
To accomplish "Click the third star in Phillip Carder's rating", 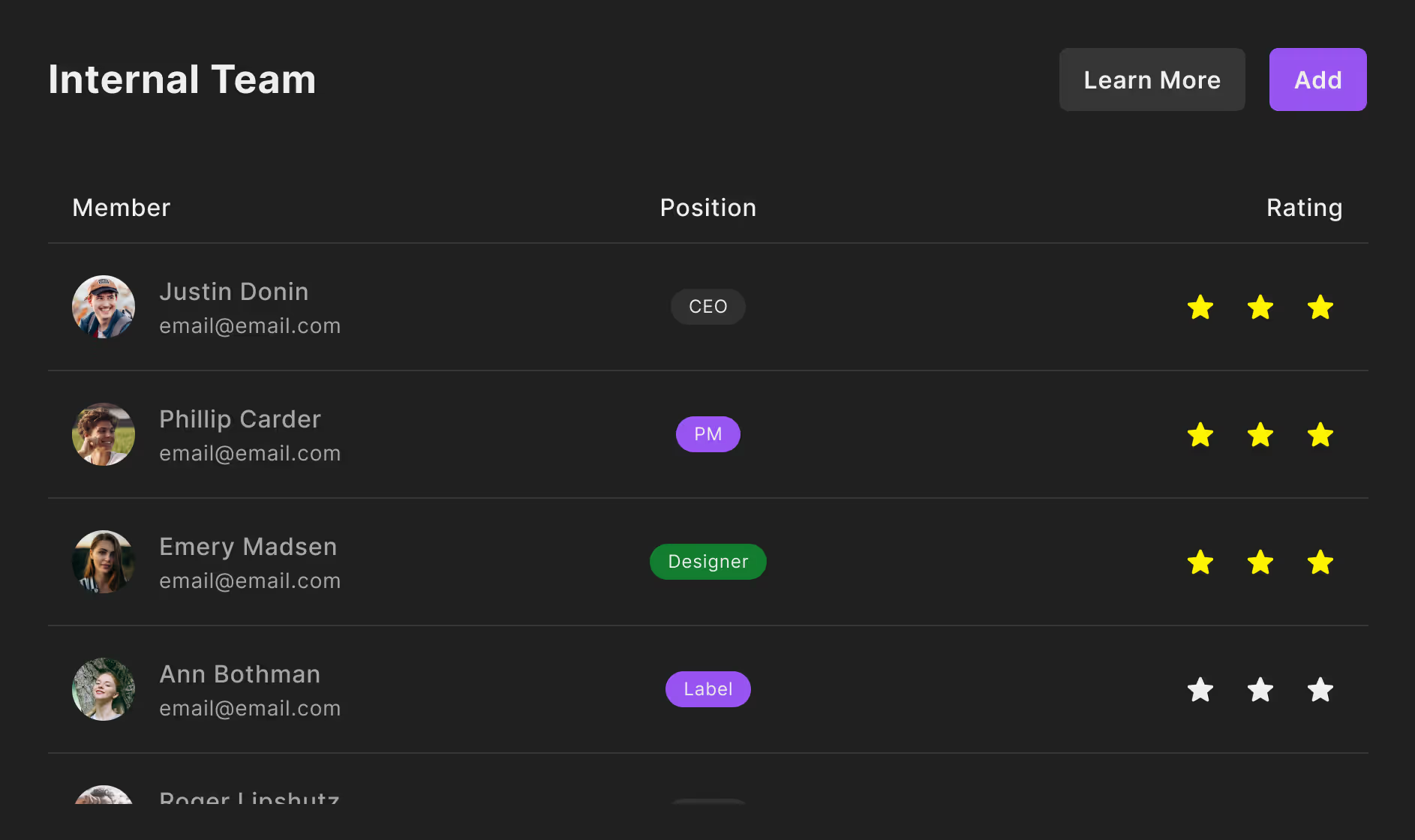I will (1320, 435).
